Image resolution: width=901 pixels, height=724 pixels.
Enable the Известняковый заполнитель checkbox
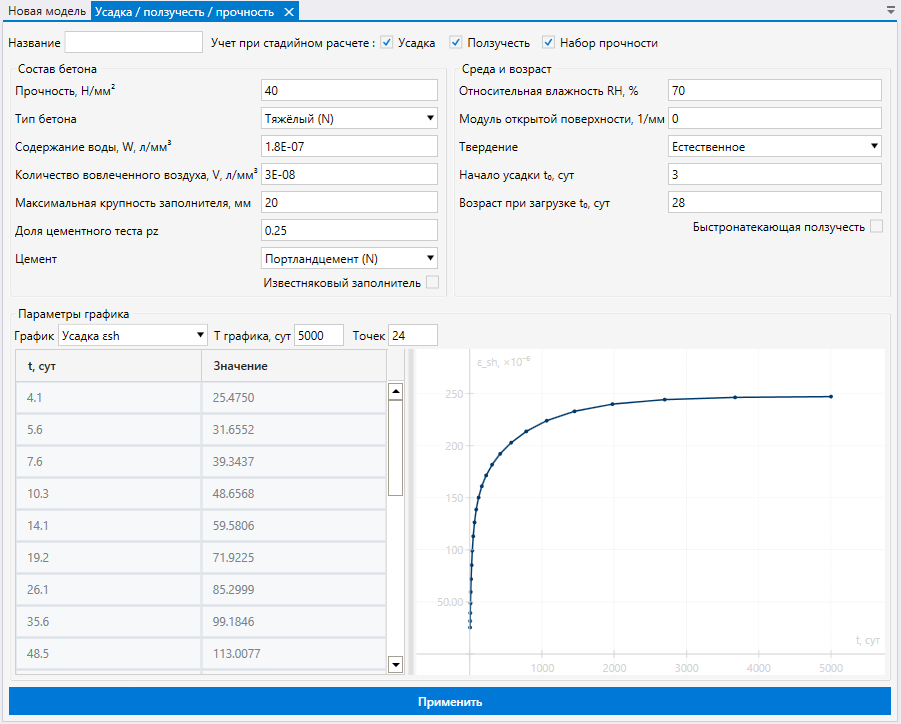point(433,282)
